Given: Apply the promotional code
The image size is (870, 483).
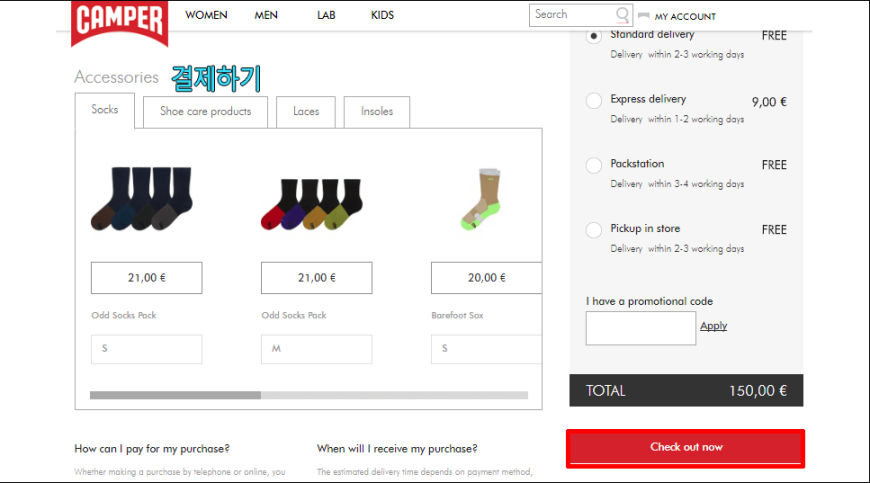Looking at the screenshot, I should point(714,326).
